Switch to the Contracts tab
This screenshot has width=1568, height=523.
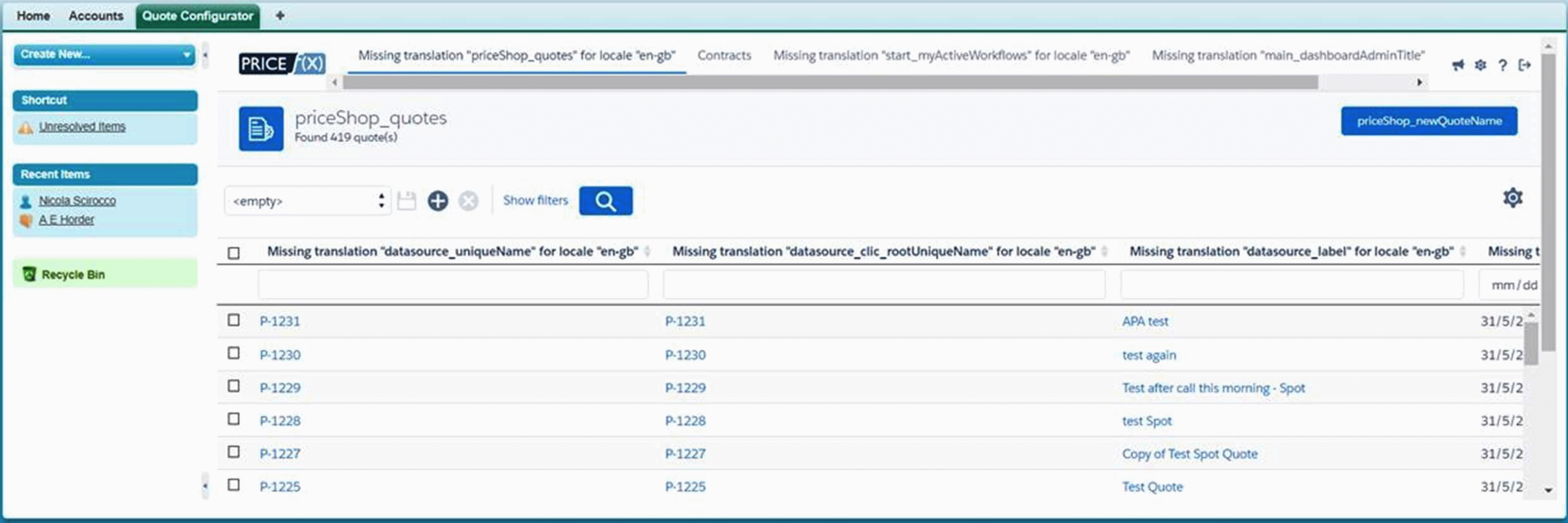(x=724, y=55)
